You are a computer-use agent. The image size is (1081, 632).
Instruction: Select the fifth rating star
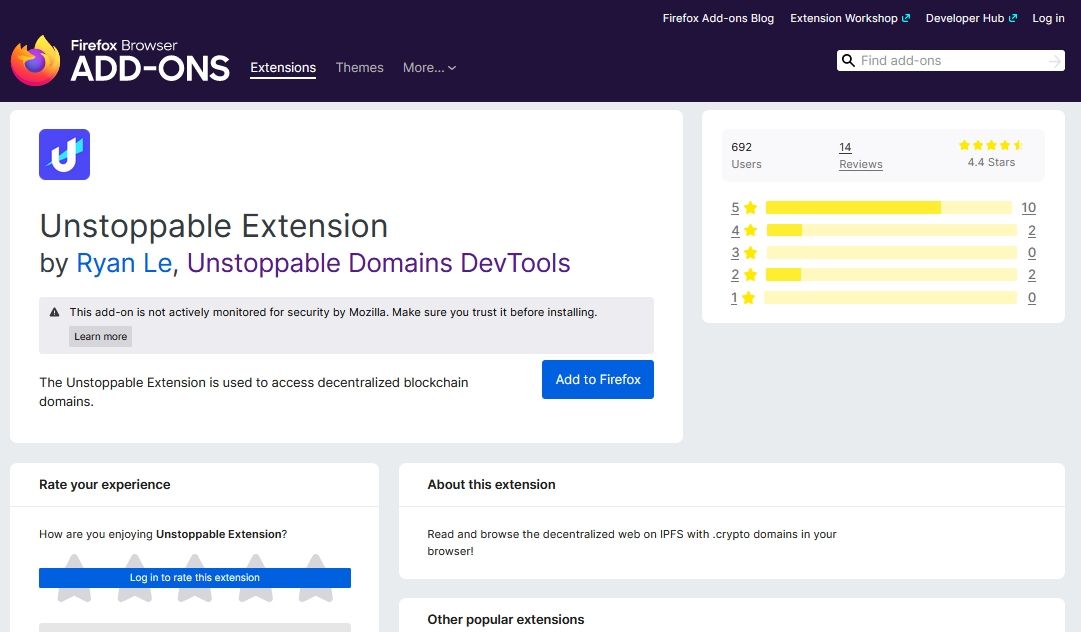coord(315,596)
